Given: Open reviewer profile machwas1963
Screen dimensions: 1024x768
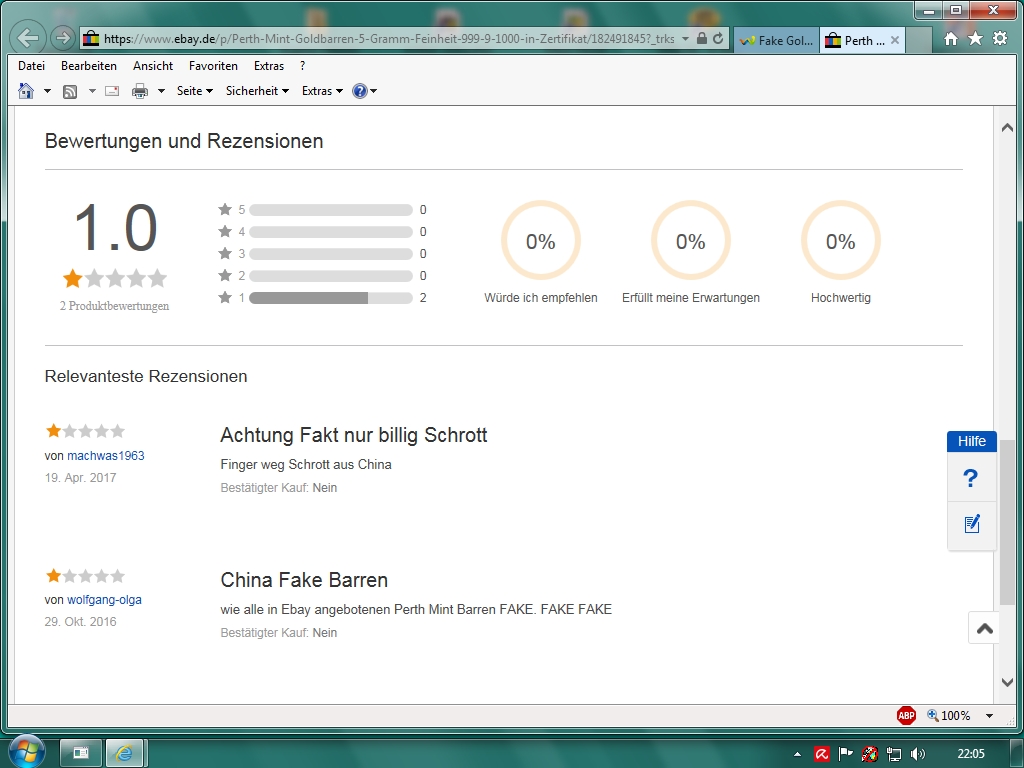Looking at the screenshot, I should pyautogui.click(x=106, y=456).
